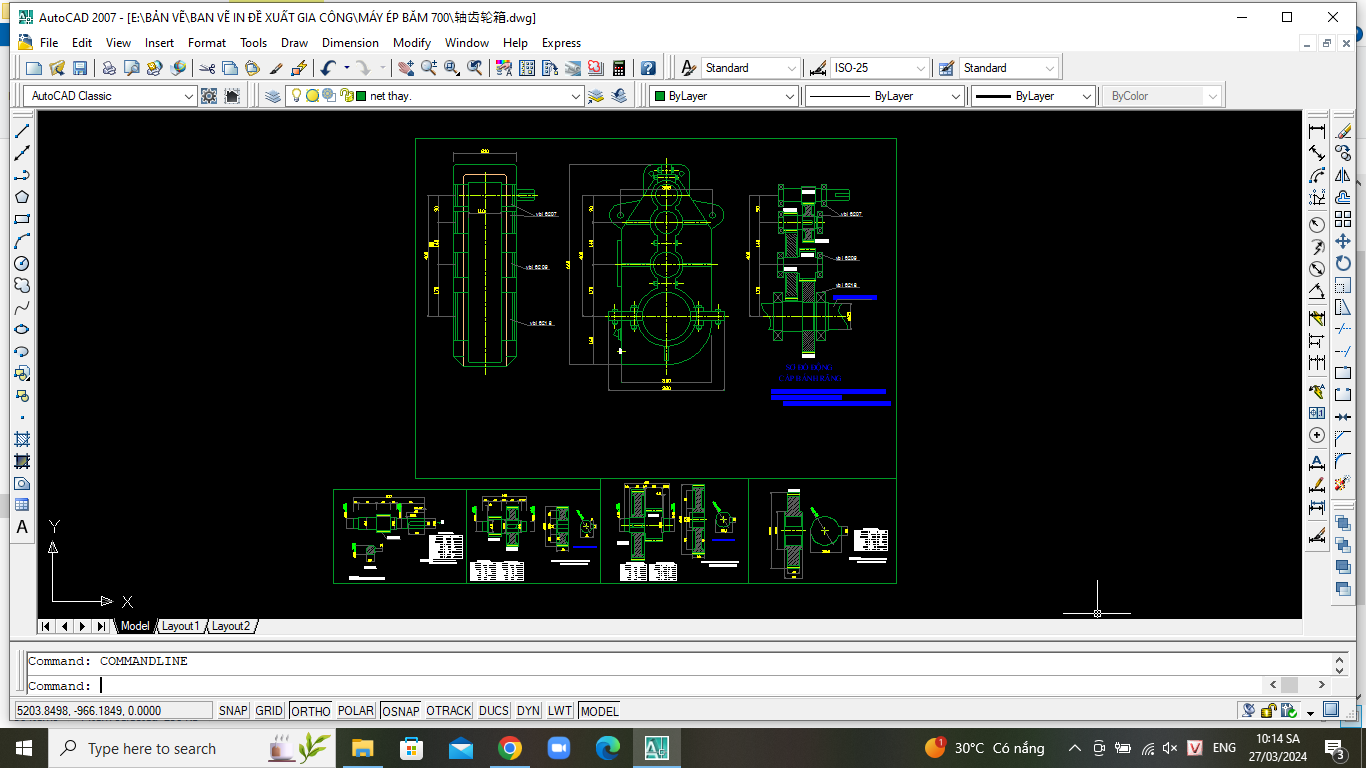Expand the AutoCAD Classic workspace dropdown
1366x768 pixels.
coord(189,96)
